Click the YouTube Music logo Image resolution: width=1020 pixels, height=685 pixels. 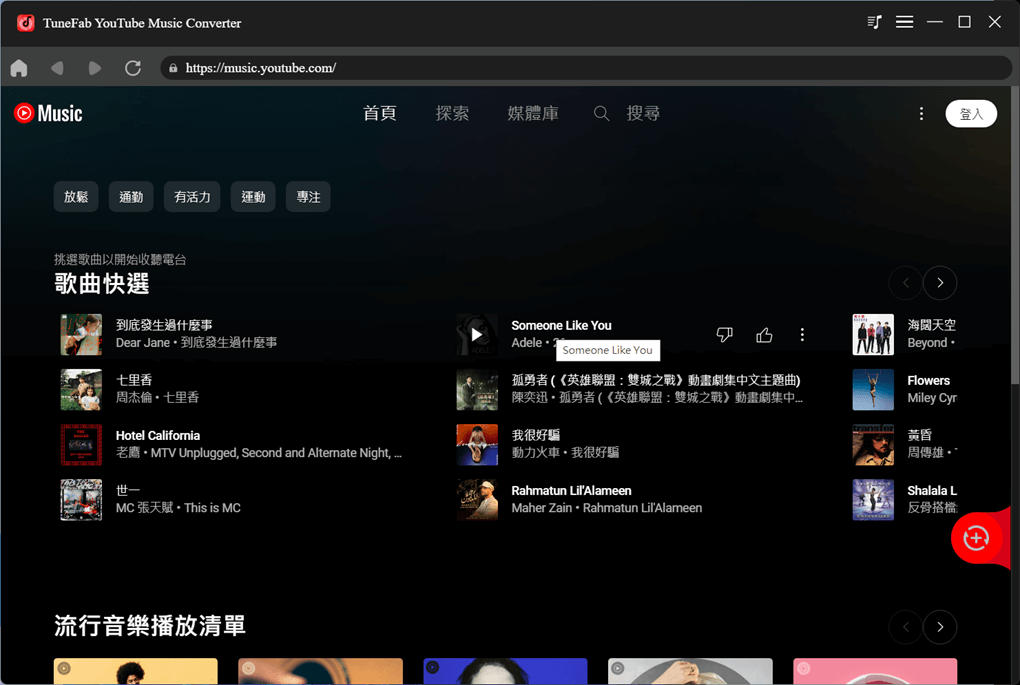click(48, 113)
